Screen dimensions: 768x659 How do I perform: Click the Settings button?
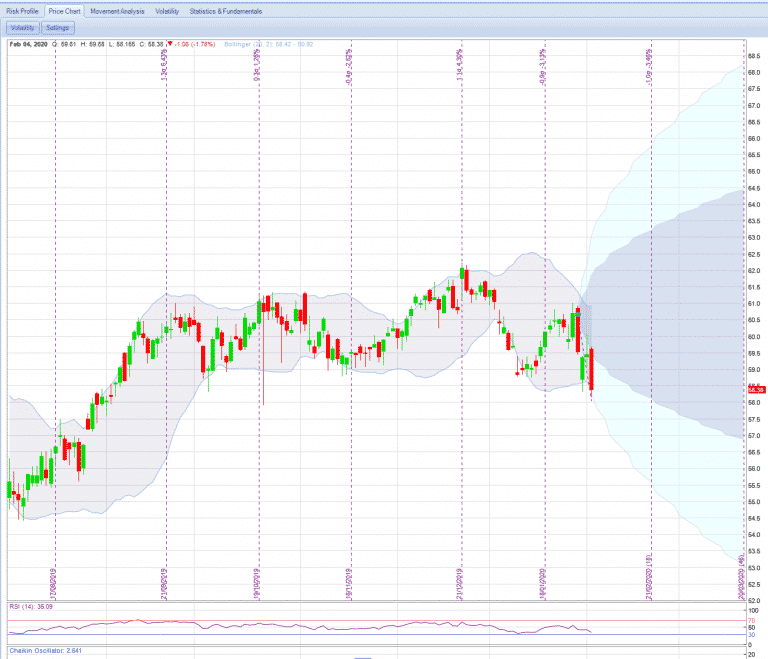58,28
